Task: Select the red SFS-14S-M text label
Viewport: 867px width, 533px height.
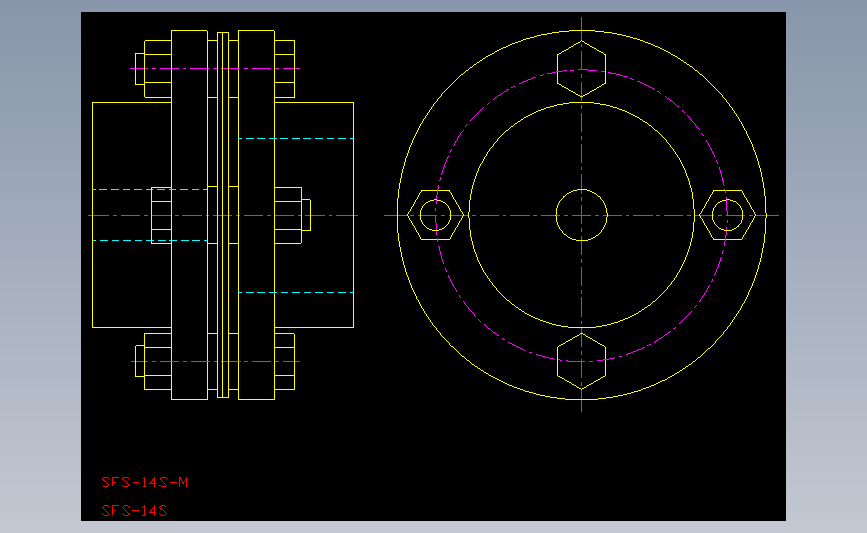Action: point(145,482)
